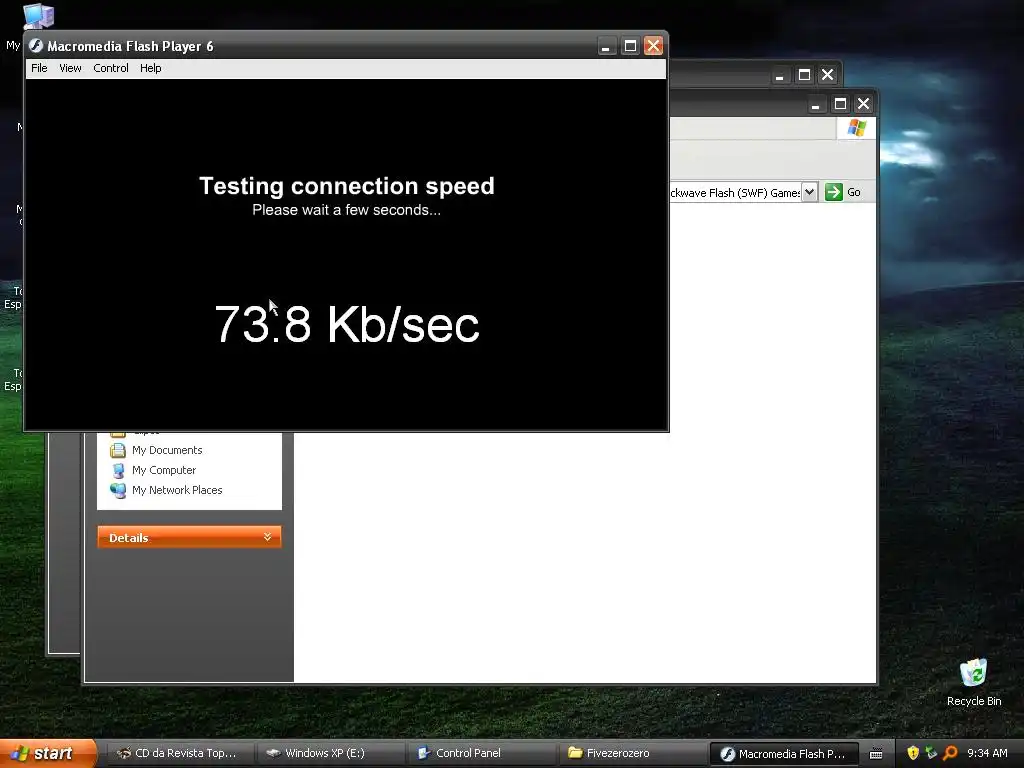Click the My Computer desktop icon at top-left
Screen dimensions: 1024x768
click(37, 16)
